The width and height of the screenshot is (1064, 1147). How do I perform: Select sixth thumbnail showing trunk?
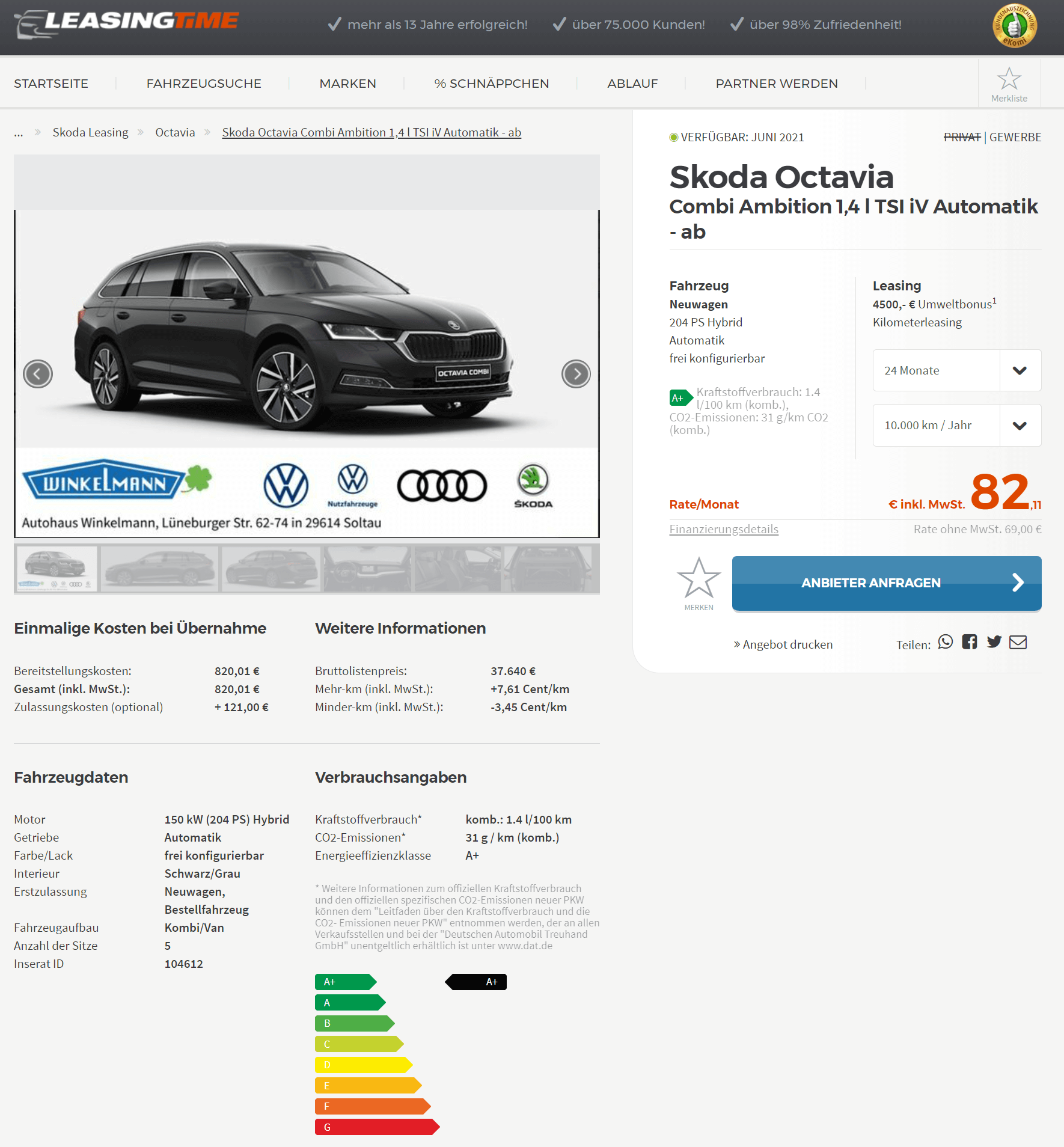tap(548, 569)
